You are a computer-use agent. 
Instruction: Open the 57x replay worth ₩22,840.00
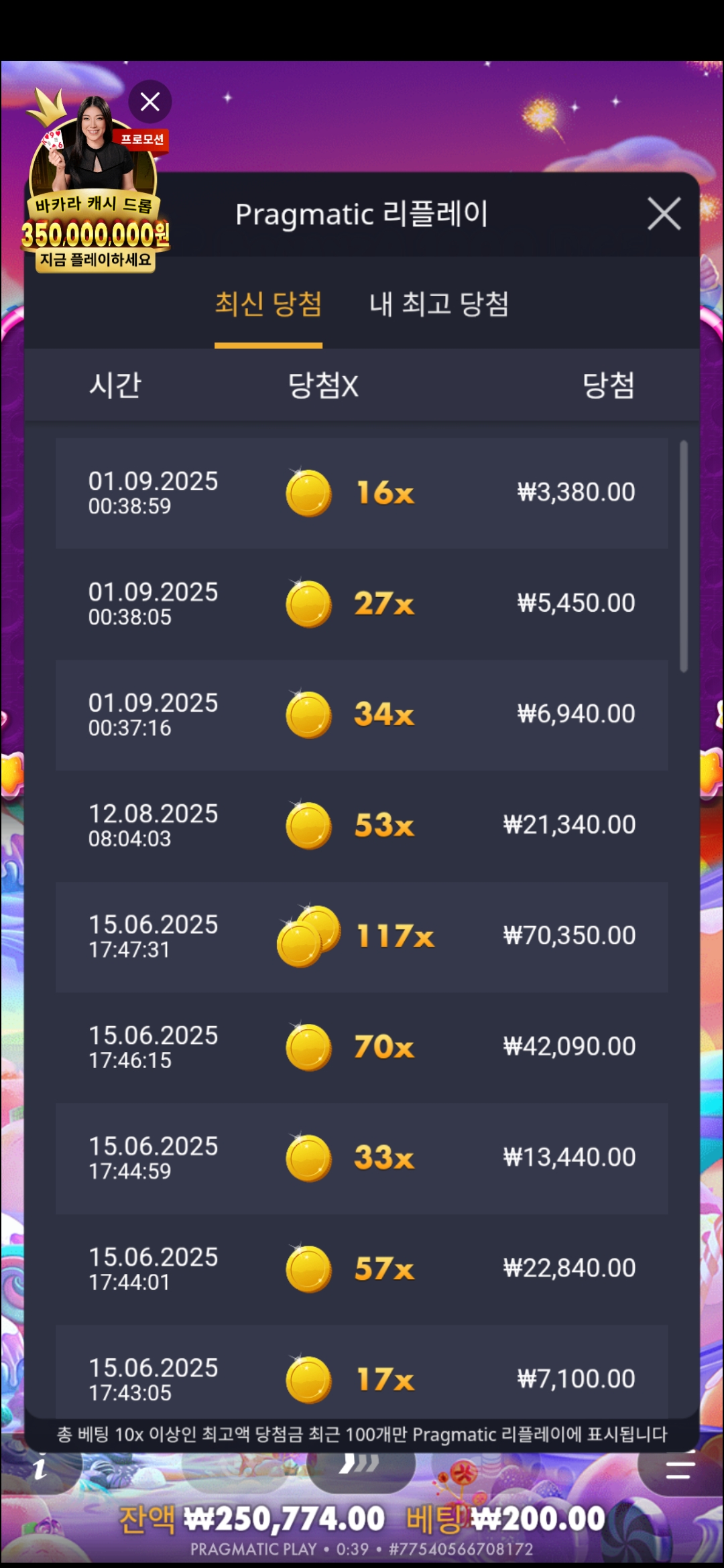click(362, 1268)
